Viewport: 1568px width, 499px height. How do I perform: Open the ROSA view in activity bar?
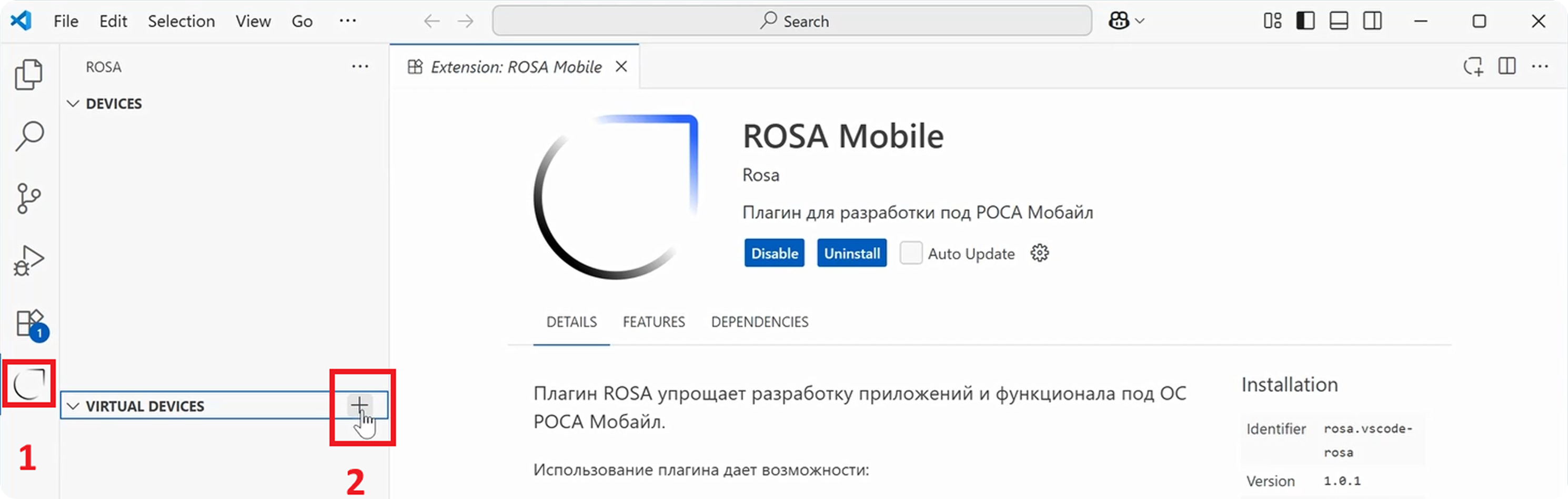28,384
